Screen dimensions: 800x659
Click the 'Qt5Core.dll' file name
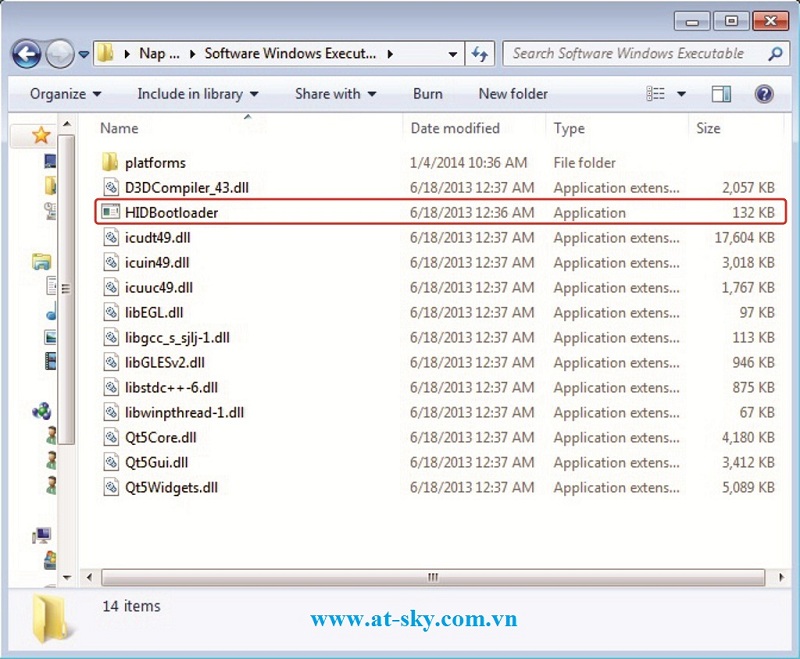tap(161, 438)
